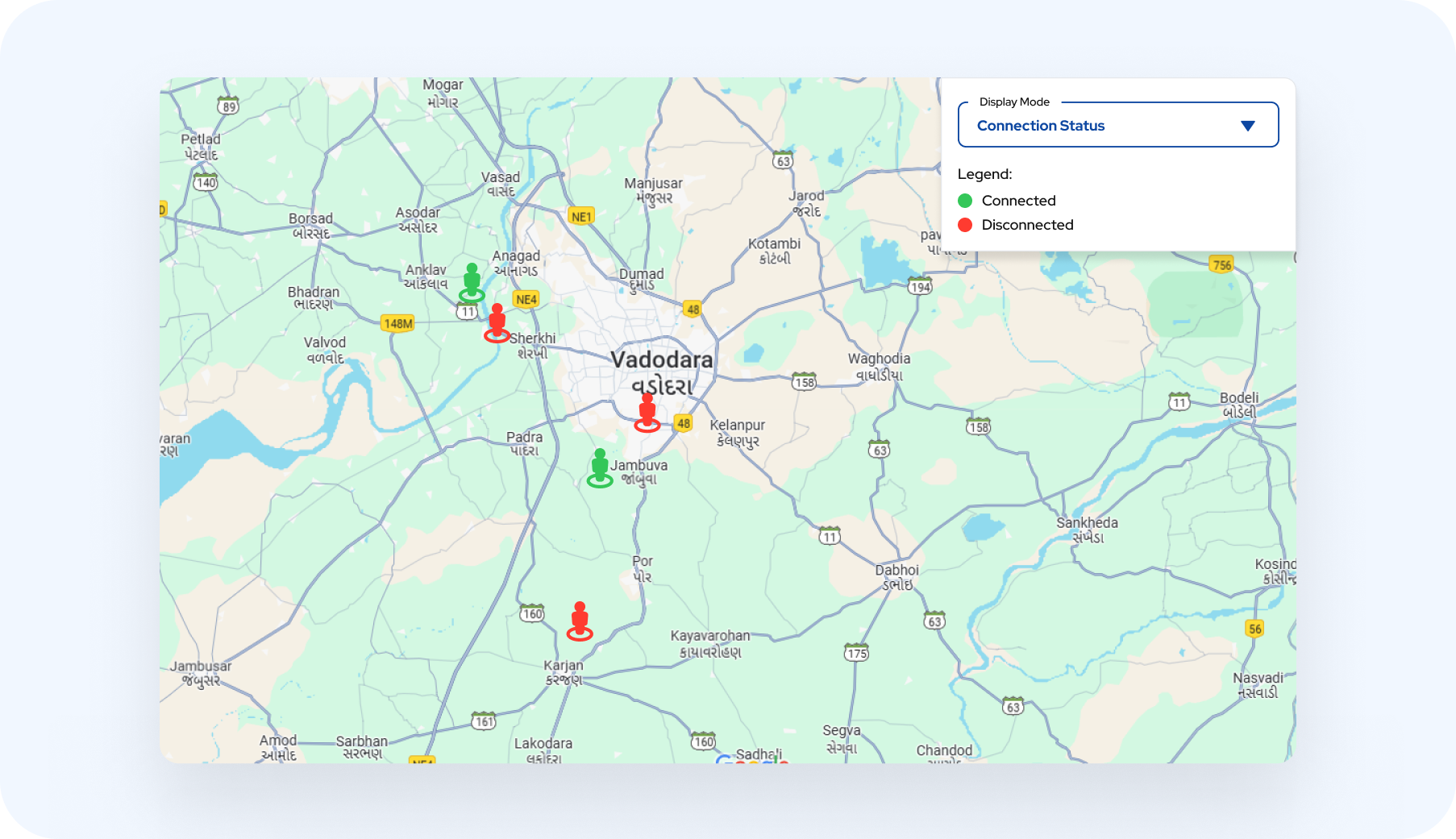This screenshot has width=1456, height=839.
Task: Click the Vadodara city label on map
Action: click(x=661, y=360)
